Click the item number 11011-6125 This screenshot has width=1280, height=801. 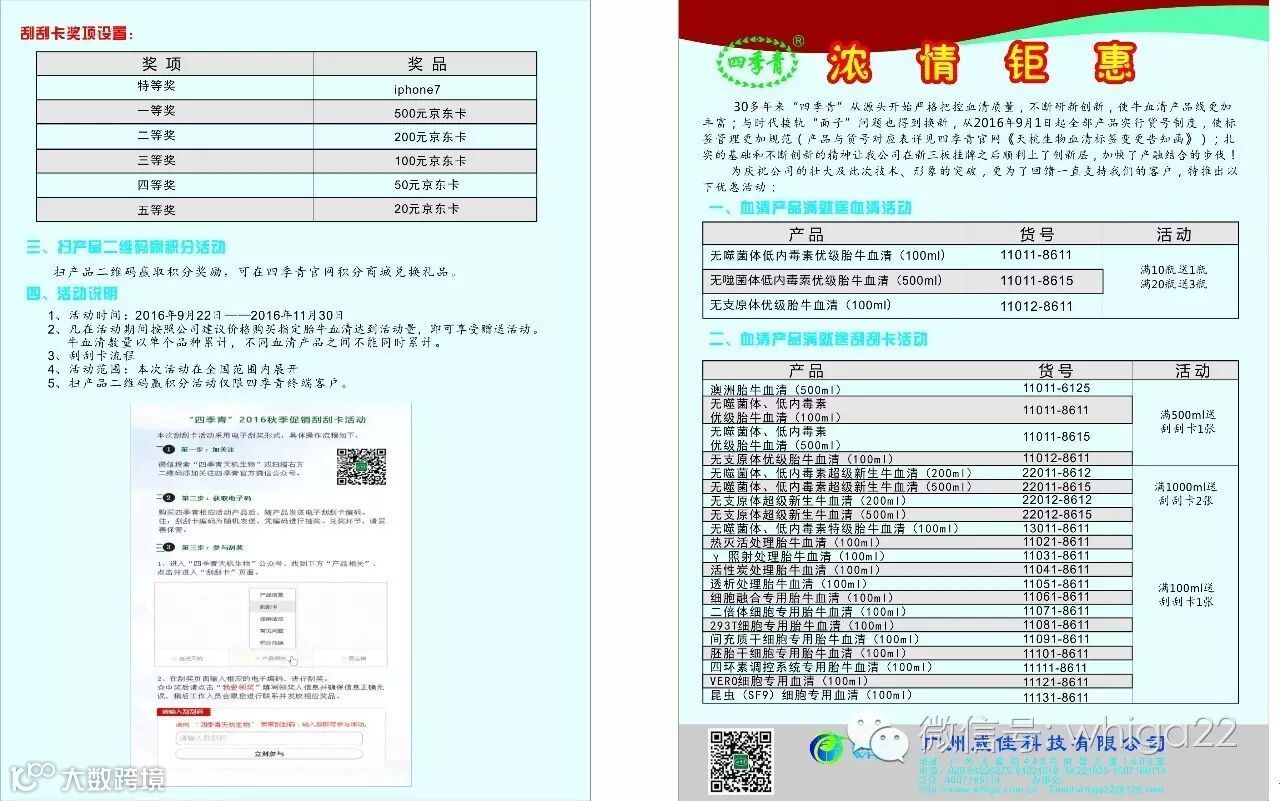[x=1056, y=388]
